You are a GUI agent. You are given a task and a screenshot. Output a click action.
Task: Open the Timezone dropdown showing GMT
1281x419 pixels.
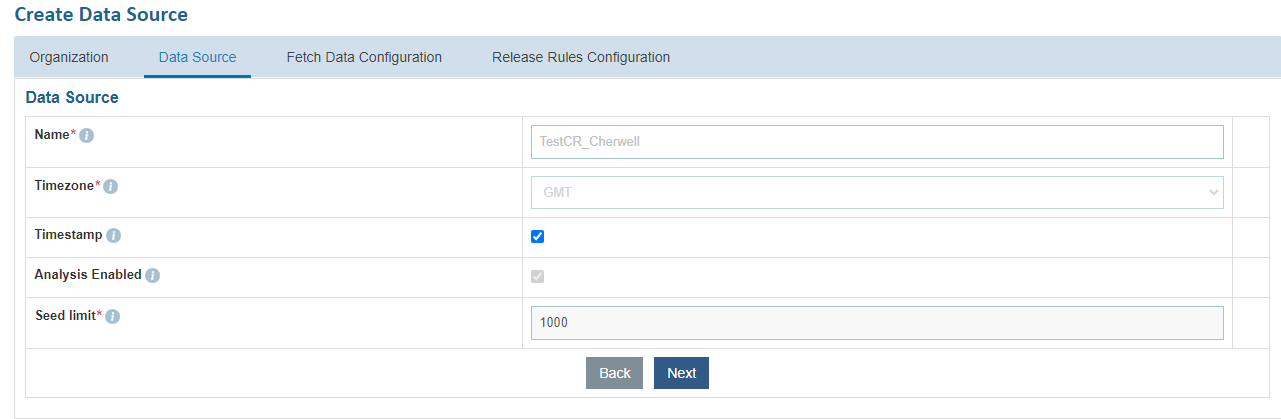tap(876, 192)
